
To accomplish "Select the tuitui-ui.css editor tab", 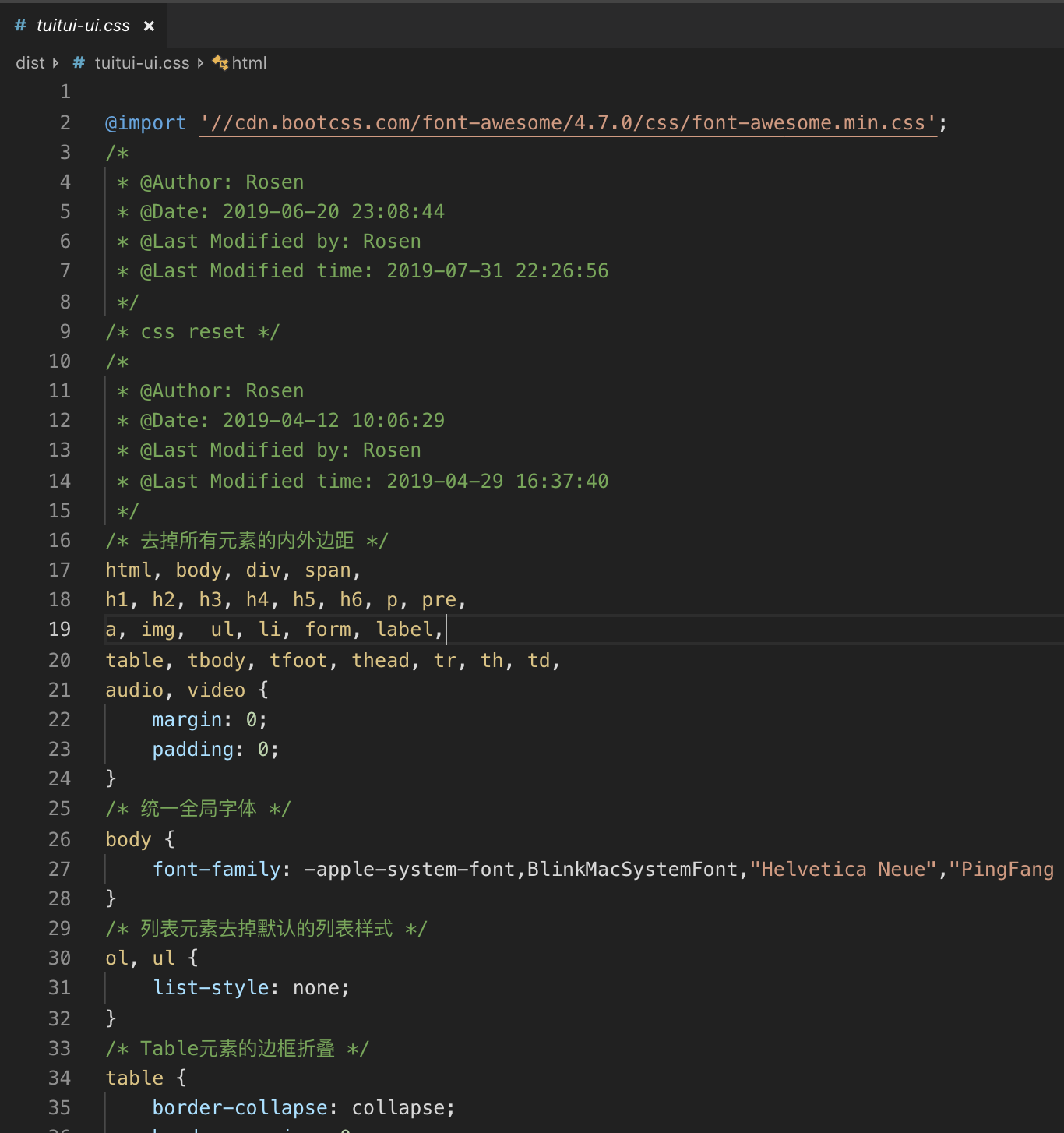I will [83, 26].
